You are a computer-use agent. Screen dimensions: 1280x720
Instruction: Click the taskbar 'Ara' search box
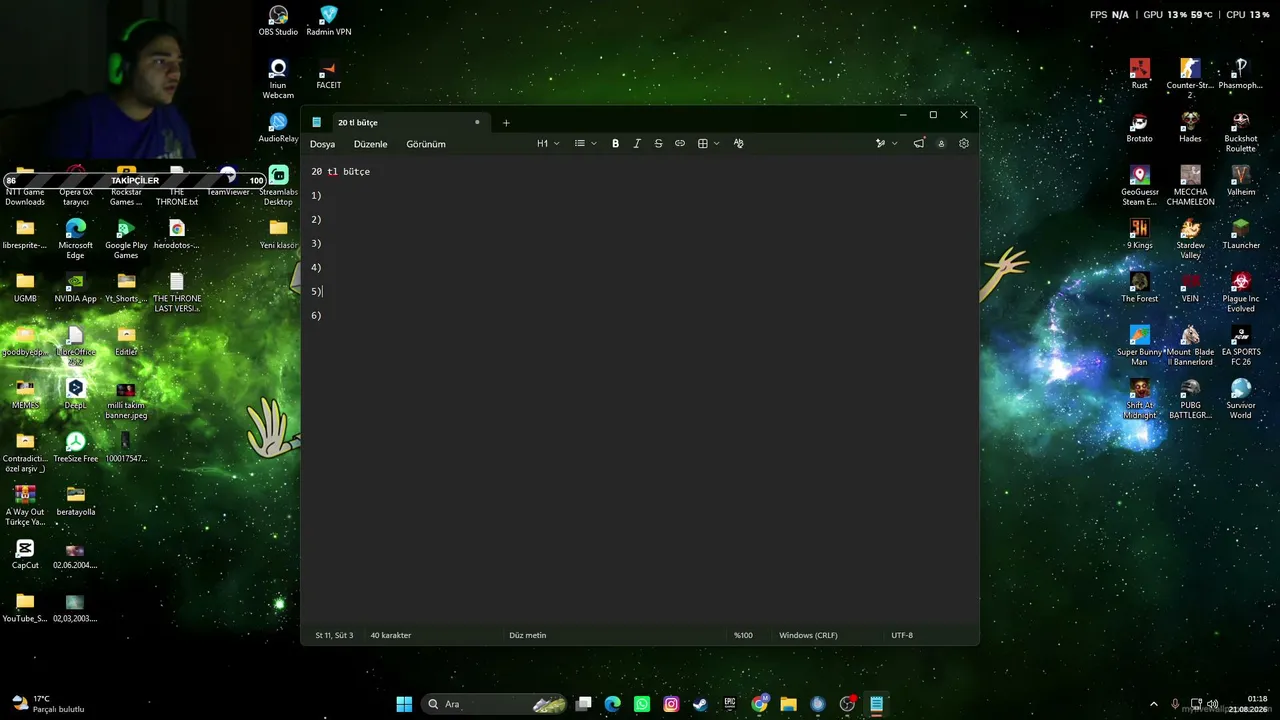tap(496, 704)
